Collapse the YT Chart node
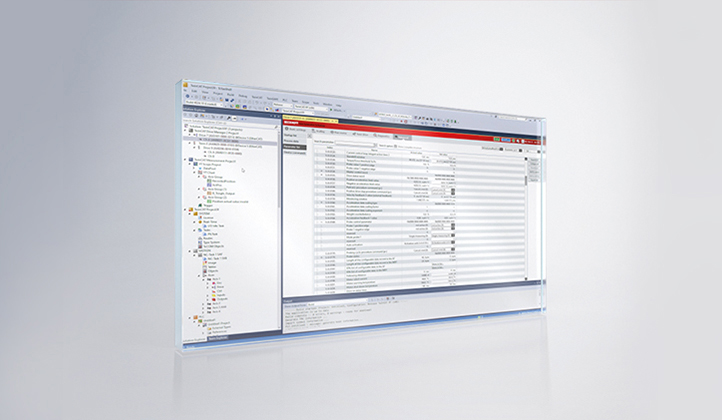 194,172
